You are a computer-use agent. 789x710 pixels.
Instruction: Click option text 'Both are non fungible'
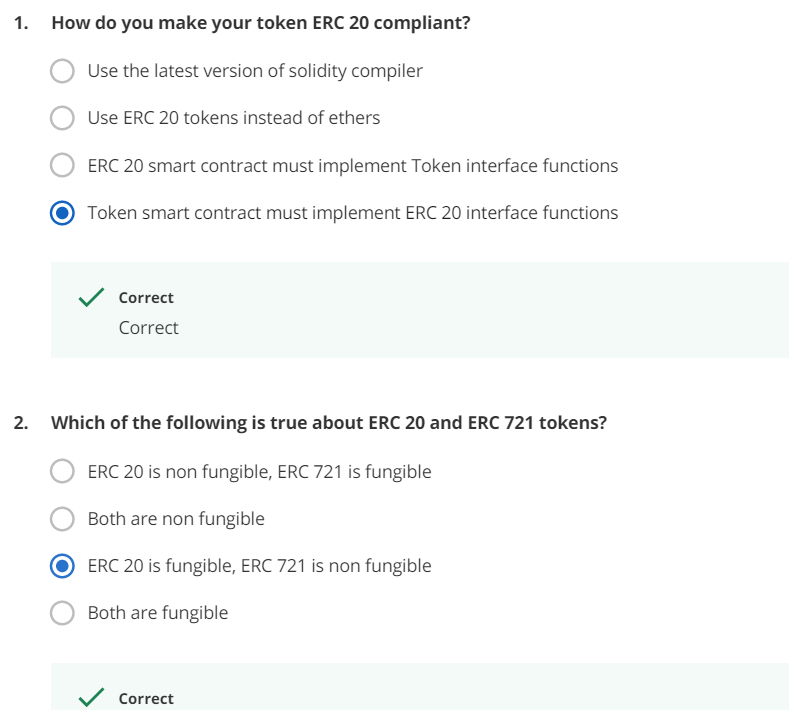click(176, 519)
